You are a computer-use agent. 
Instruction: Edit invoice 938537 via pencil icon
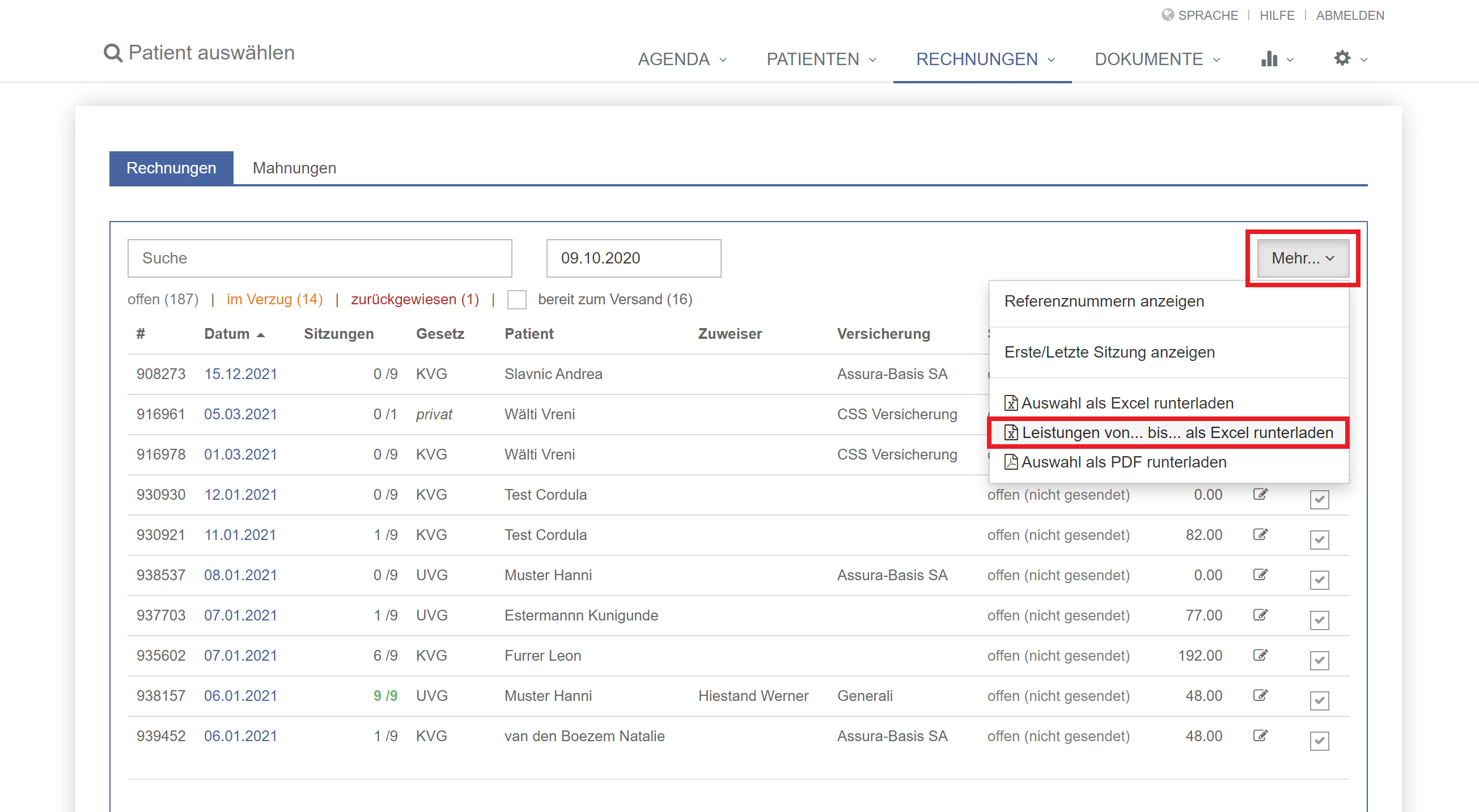coord(1260,575)
